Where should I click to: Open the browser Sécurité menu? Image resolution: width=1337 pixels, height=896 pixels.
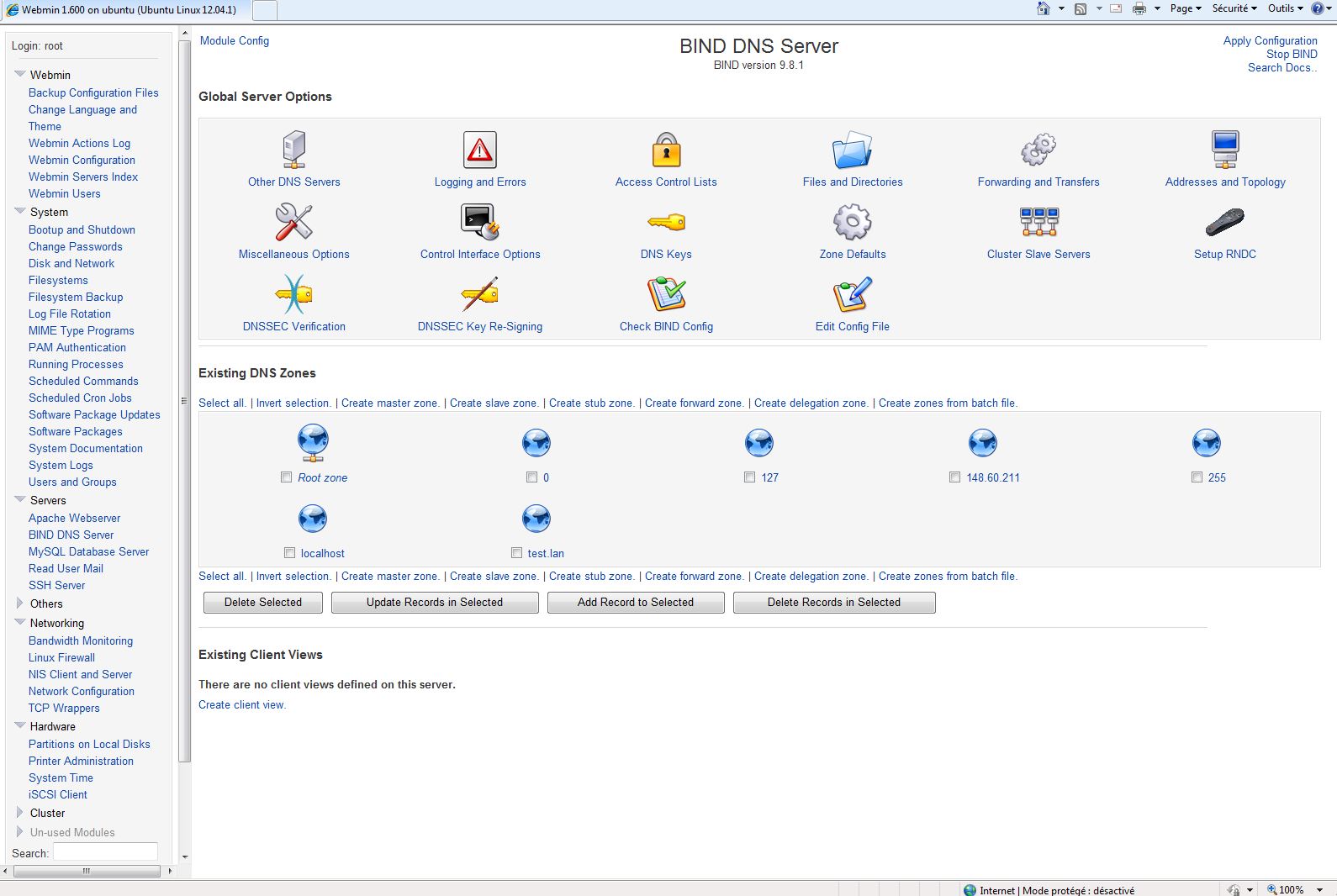(1234, 8)
